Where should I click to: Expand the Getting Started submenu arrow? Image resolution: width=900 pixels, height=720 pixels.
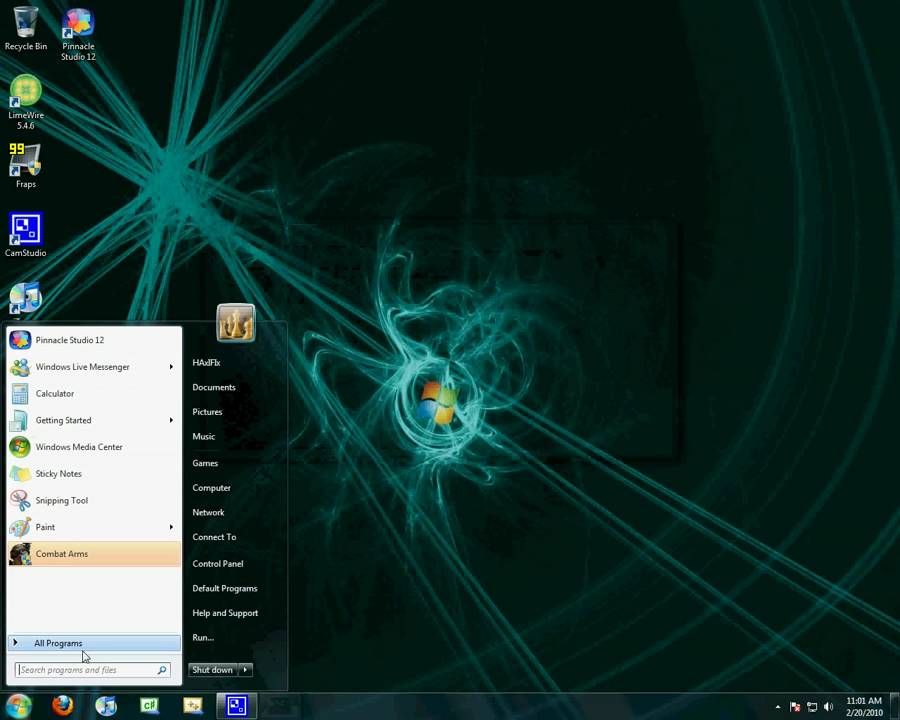[171, 420]
